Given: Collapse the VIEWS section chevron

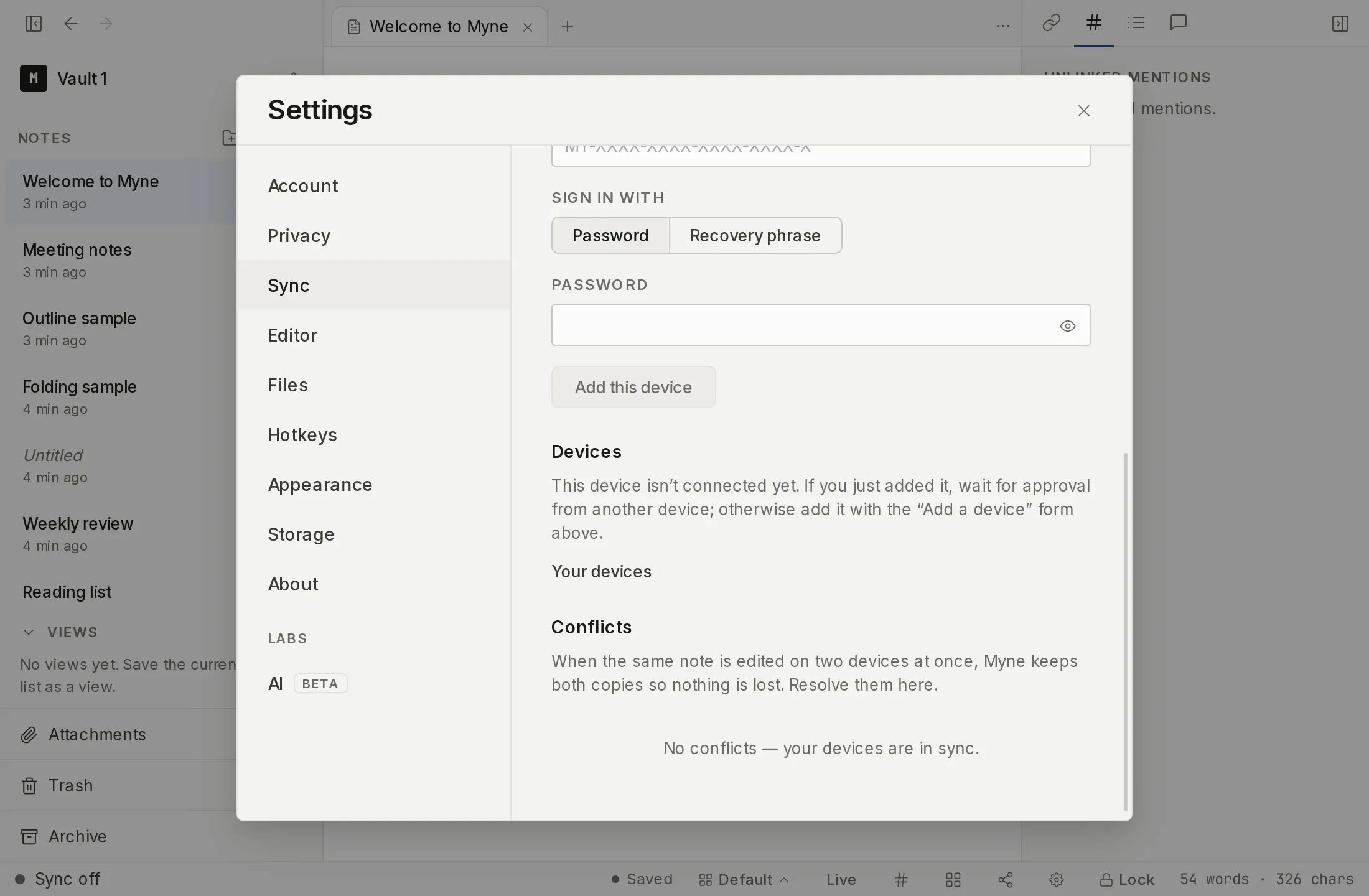Looking at the screenshot, I should click(29, 632).
